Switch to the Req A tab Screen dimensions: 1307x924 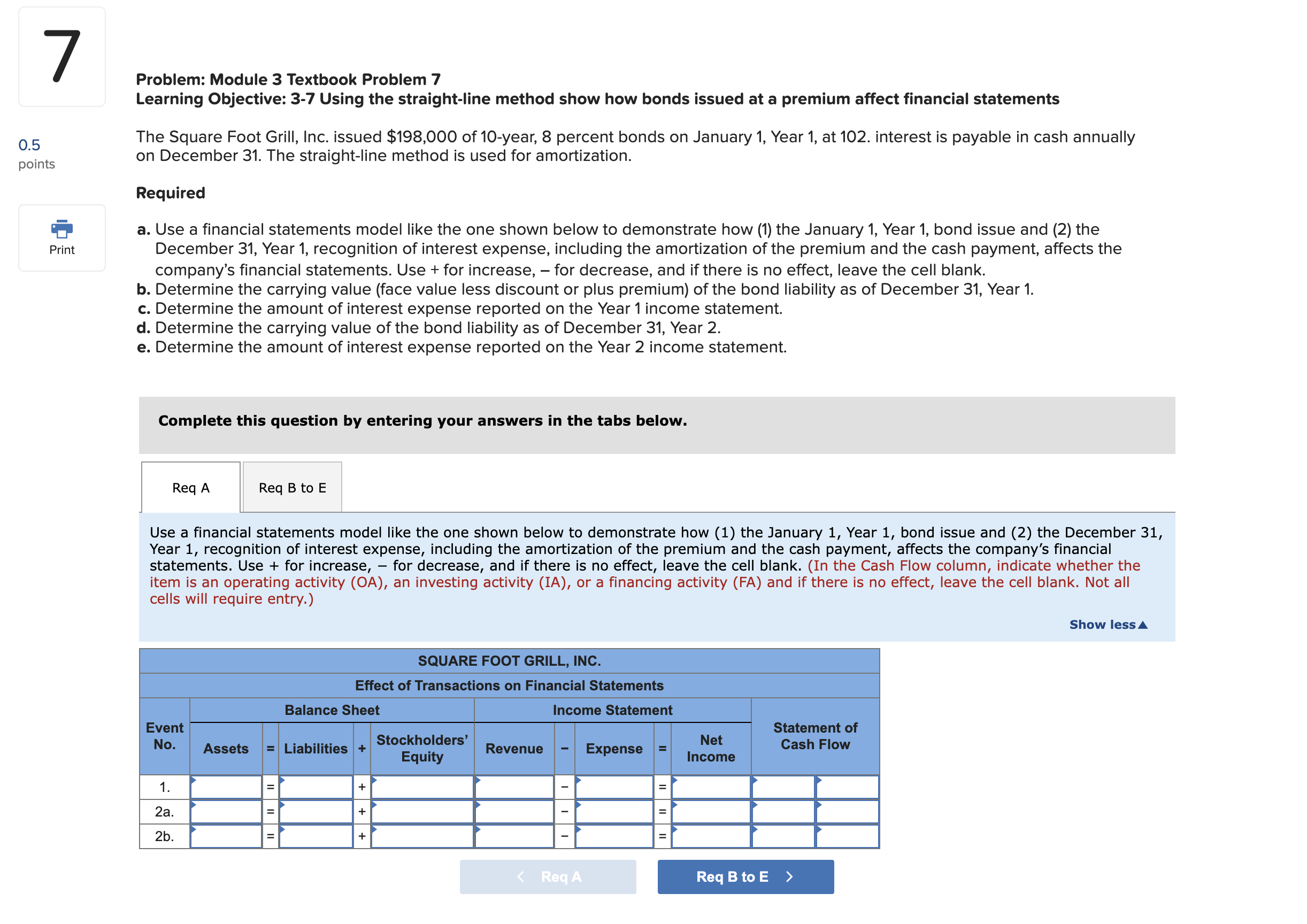[x=191, y=488]
